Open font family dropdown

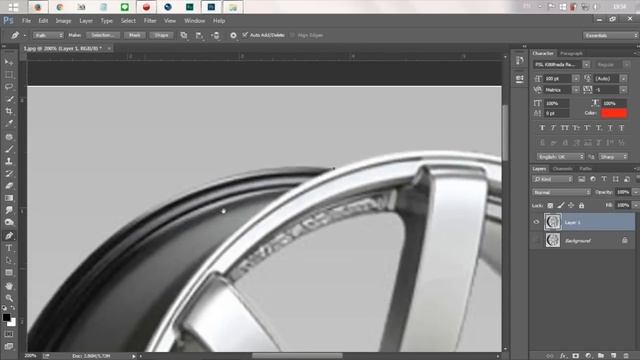pyautogui.click(x=586, y=64)
